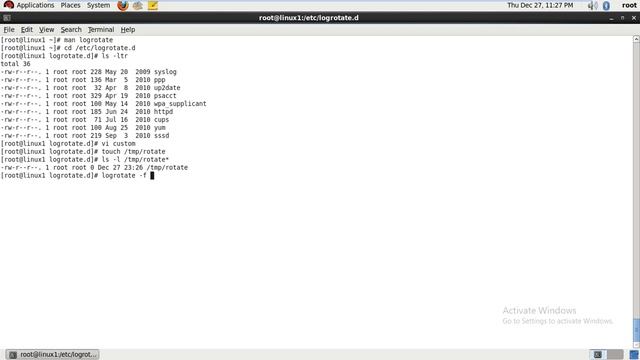Open the terminal window menu icon
640x360 pixels.
pyautogui.click(x=7, y=18)
